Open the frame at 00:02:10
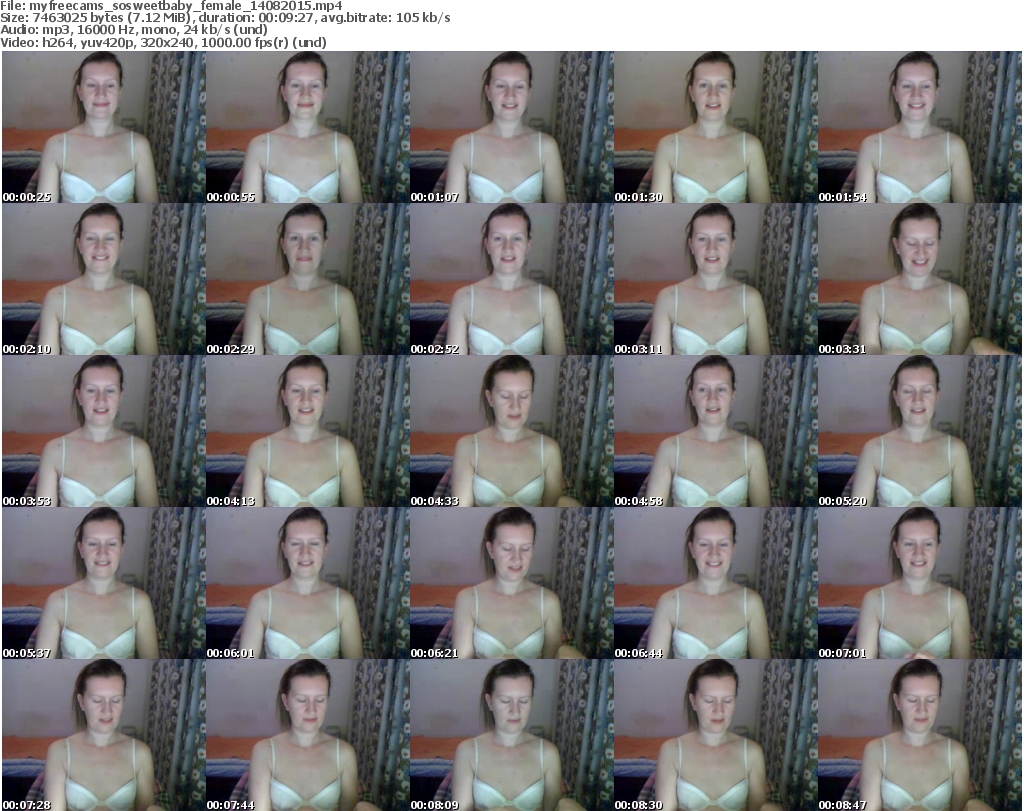Image resolution: width=1024 pixels, height=811 pixels. [x=104, y=279]
